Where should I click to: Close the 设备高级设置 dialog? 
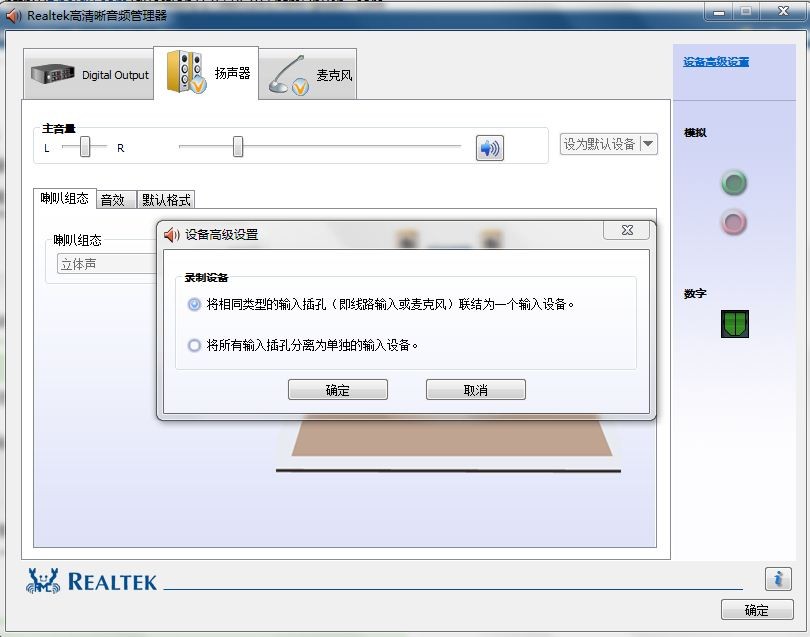(627, 230)
